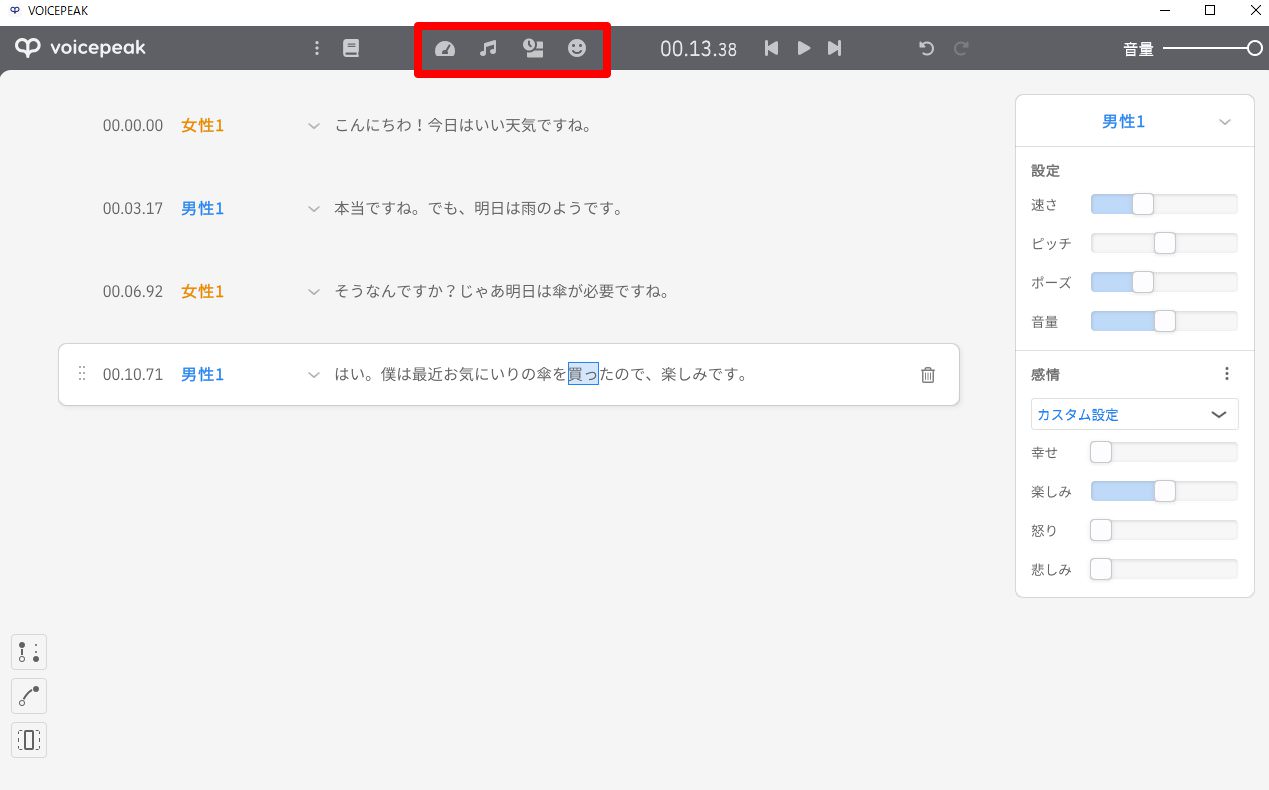Toggle the music note pitch icon

[x=488, y=48]
